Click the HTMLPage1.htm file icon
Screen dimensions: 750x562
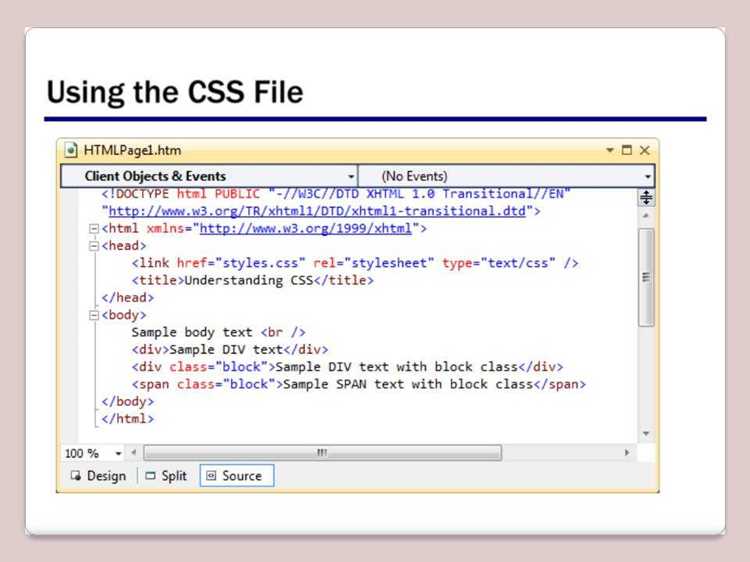[71, 150]
